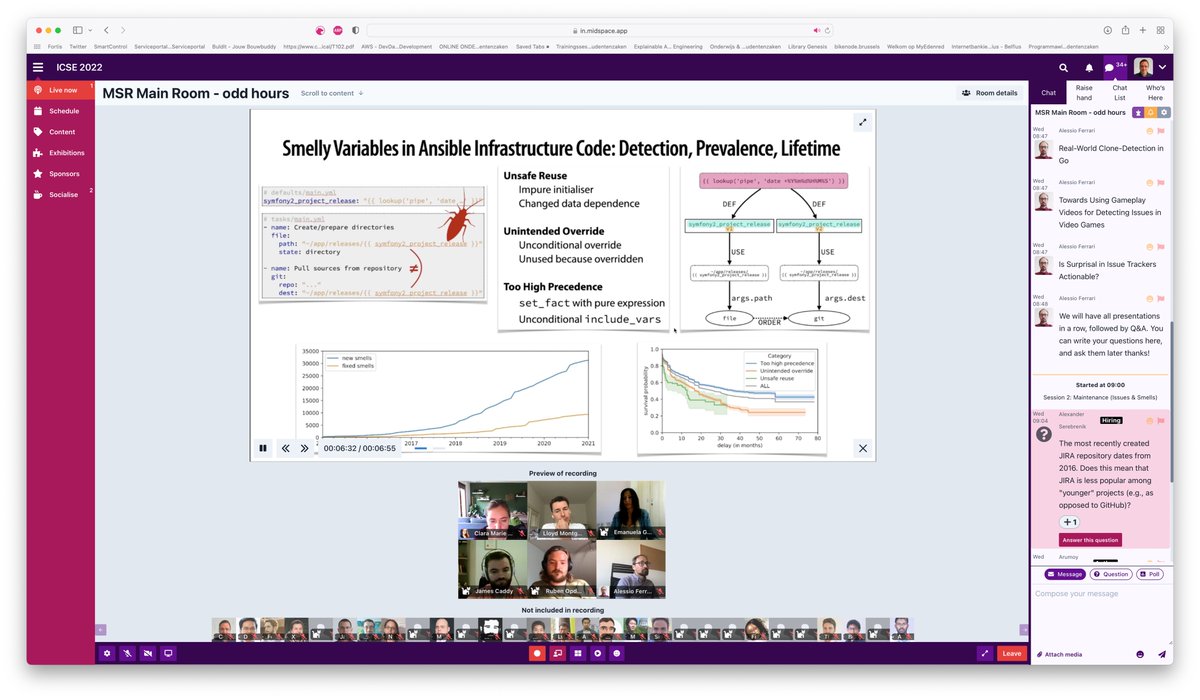Start screen sharing in bottom bar

(168, 653)
